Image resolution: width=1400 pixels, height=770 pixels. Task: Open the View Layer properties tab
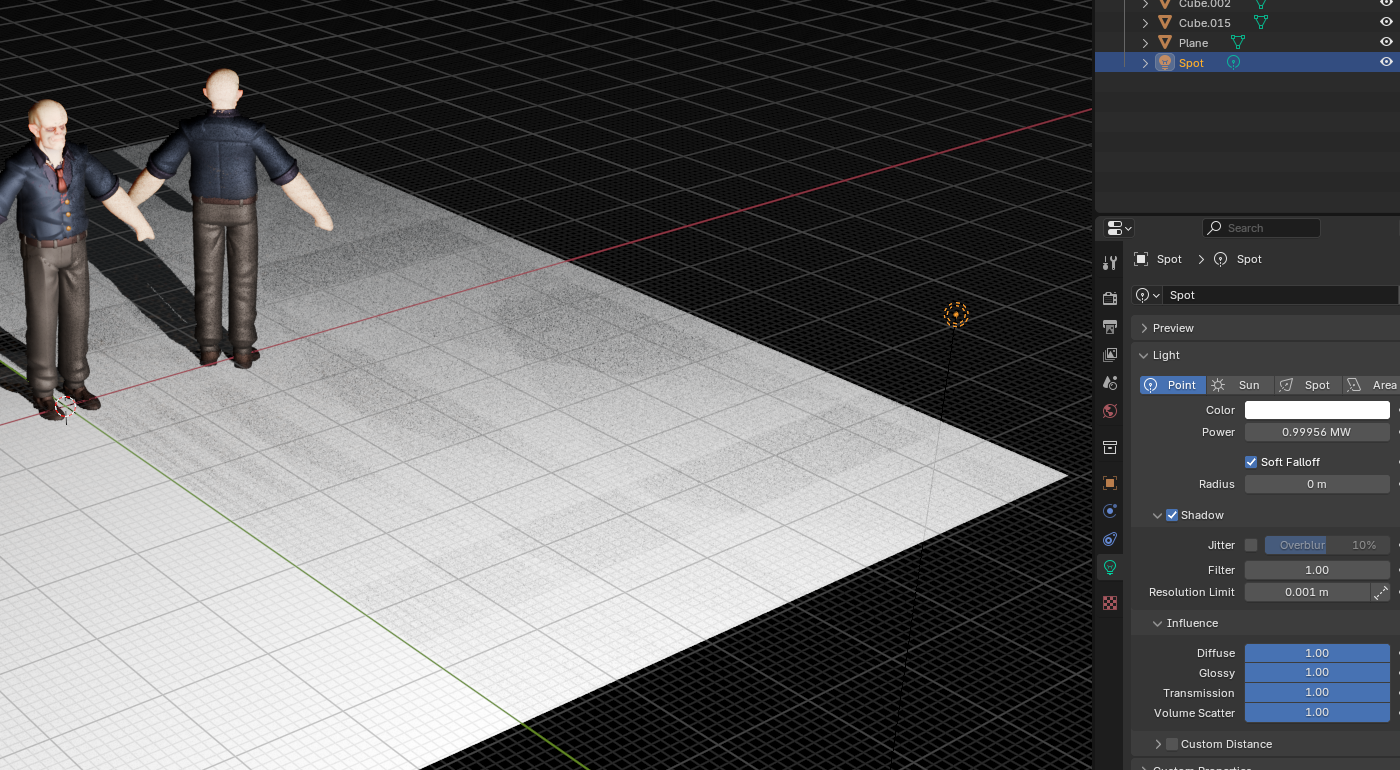pyautogui.click(x=1109, y=355)
